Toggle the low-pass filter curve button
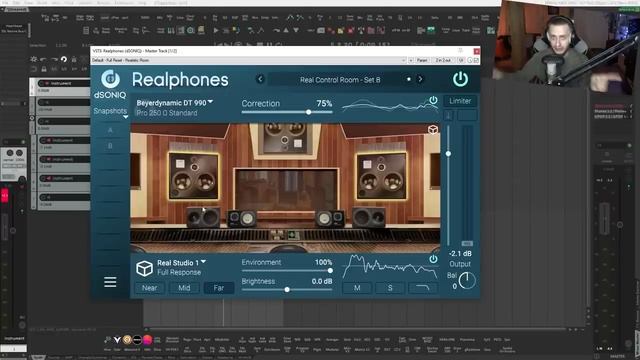 pyautogui.click(x=422, y=288)
